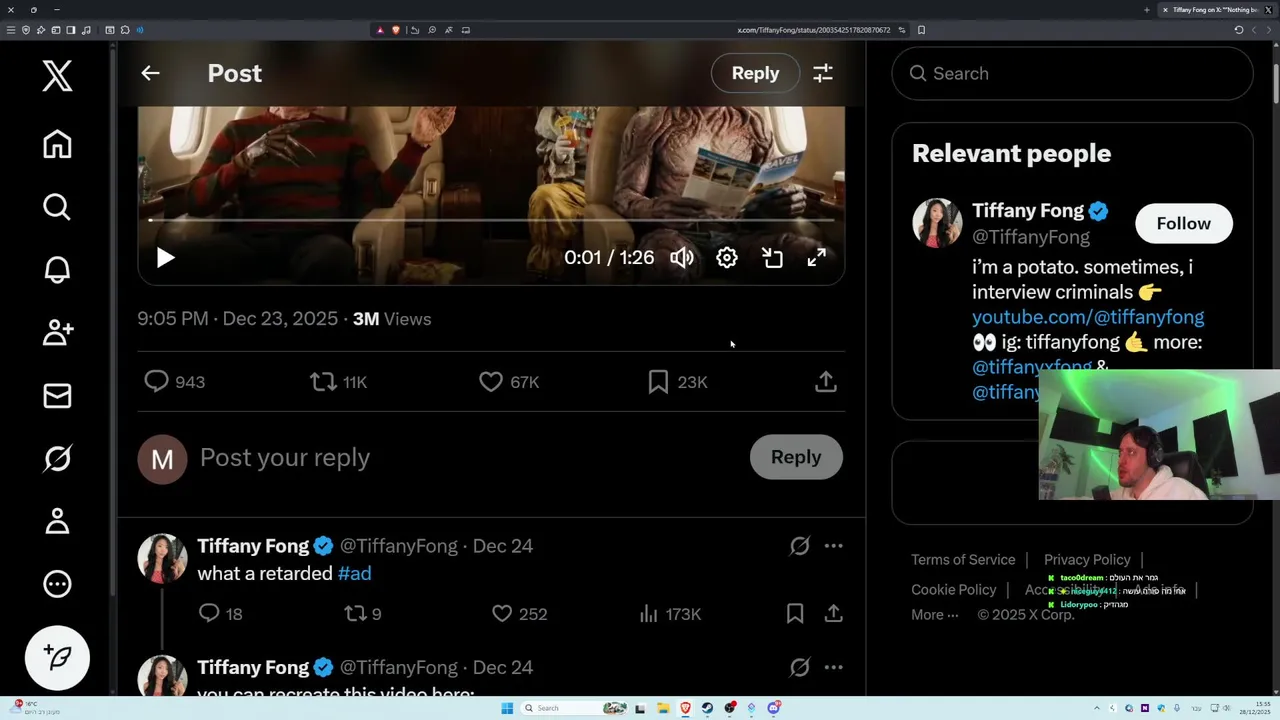Open Terms of Service link
Viewport: 1280px width, 720px height.
[x=963, y=560]
